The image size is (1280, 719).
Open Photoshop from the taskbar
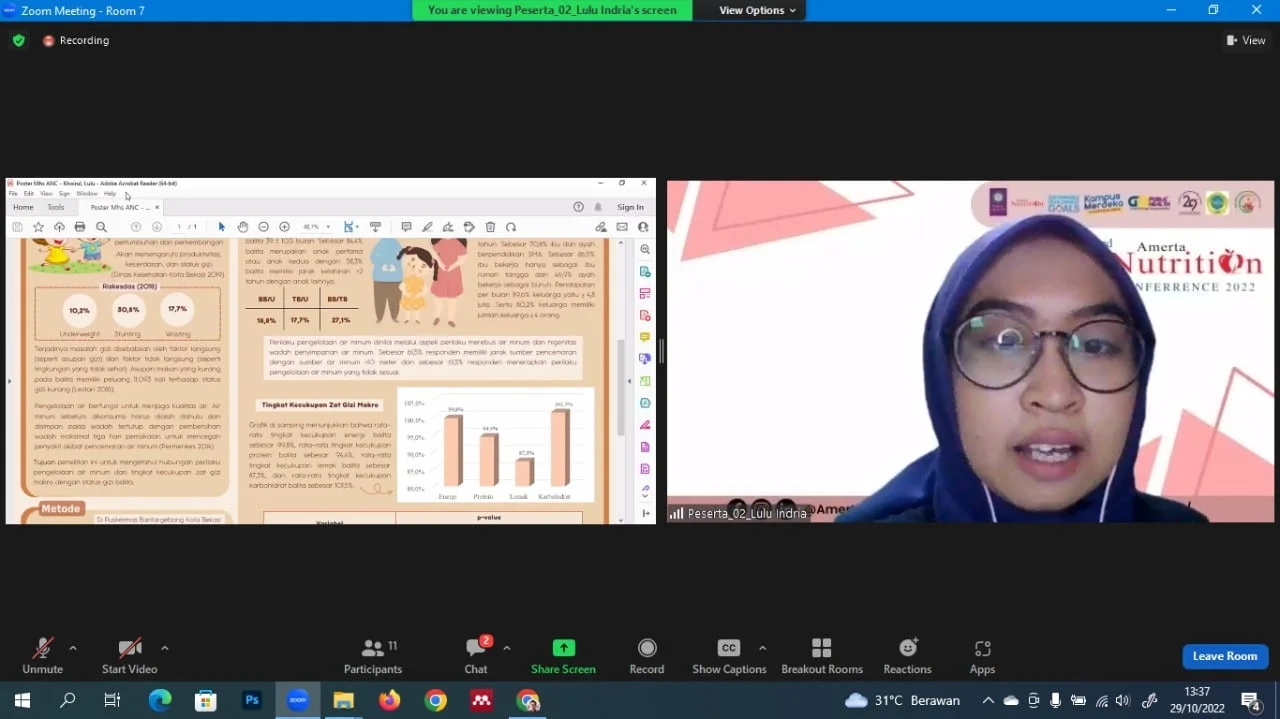252,700
